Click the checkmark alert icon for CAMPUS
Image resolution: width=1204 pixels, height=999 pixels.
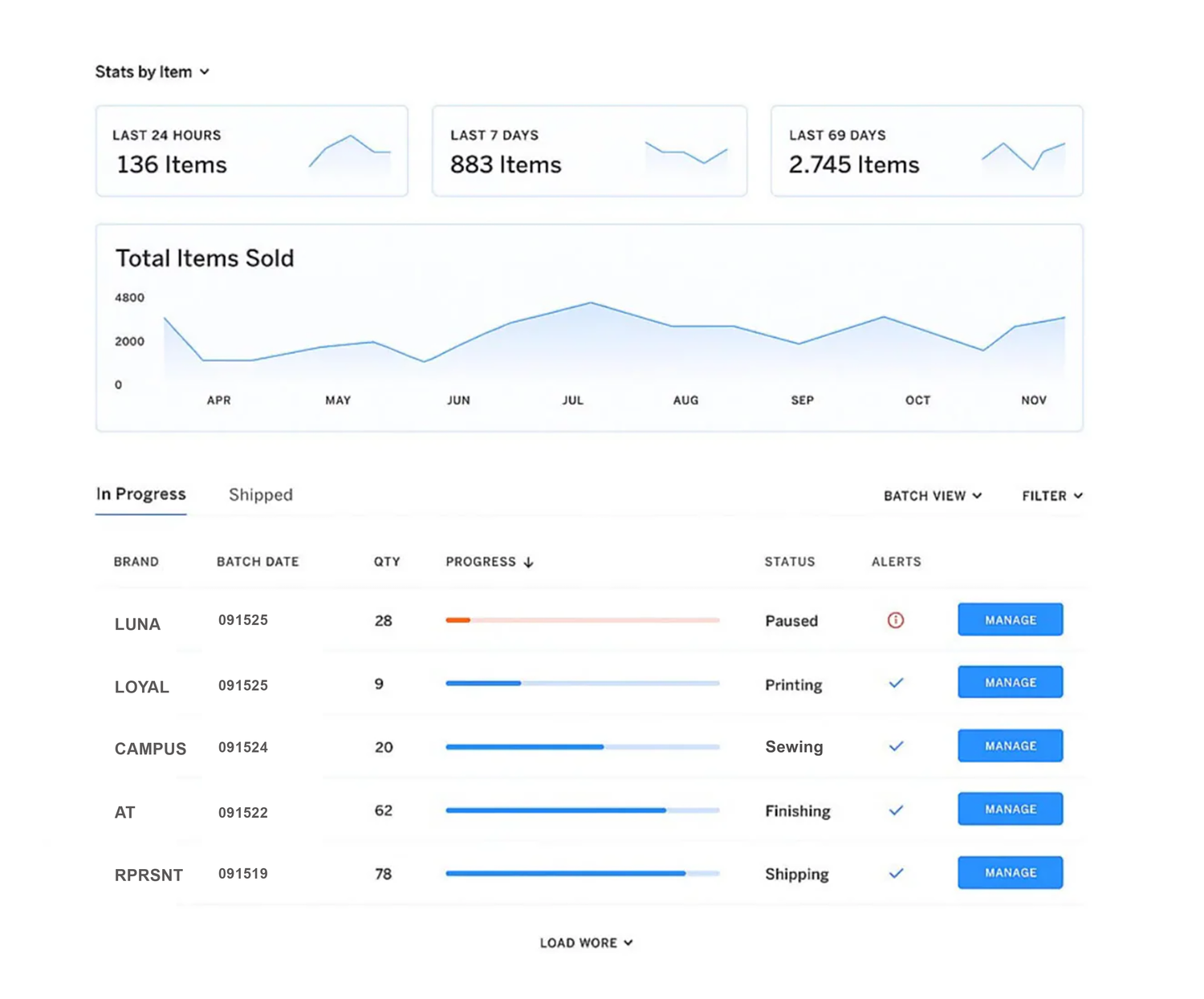click(896, 746)
